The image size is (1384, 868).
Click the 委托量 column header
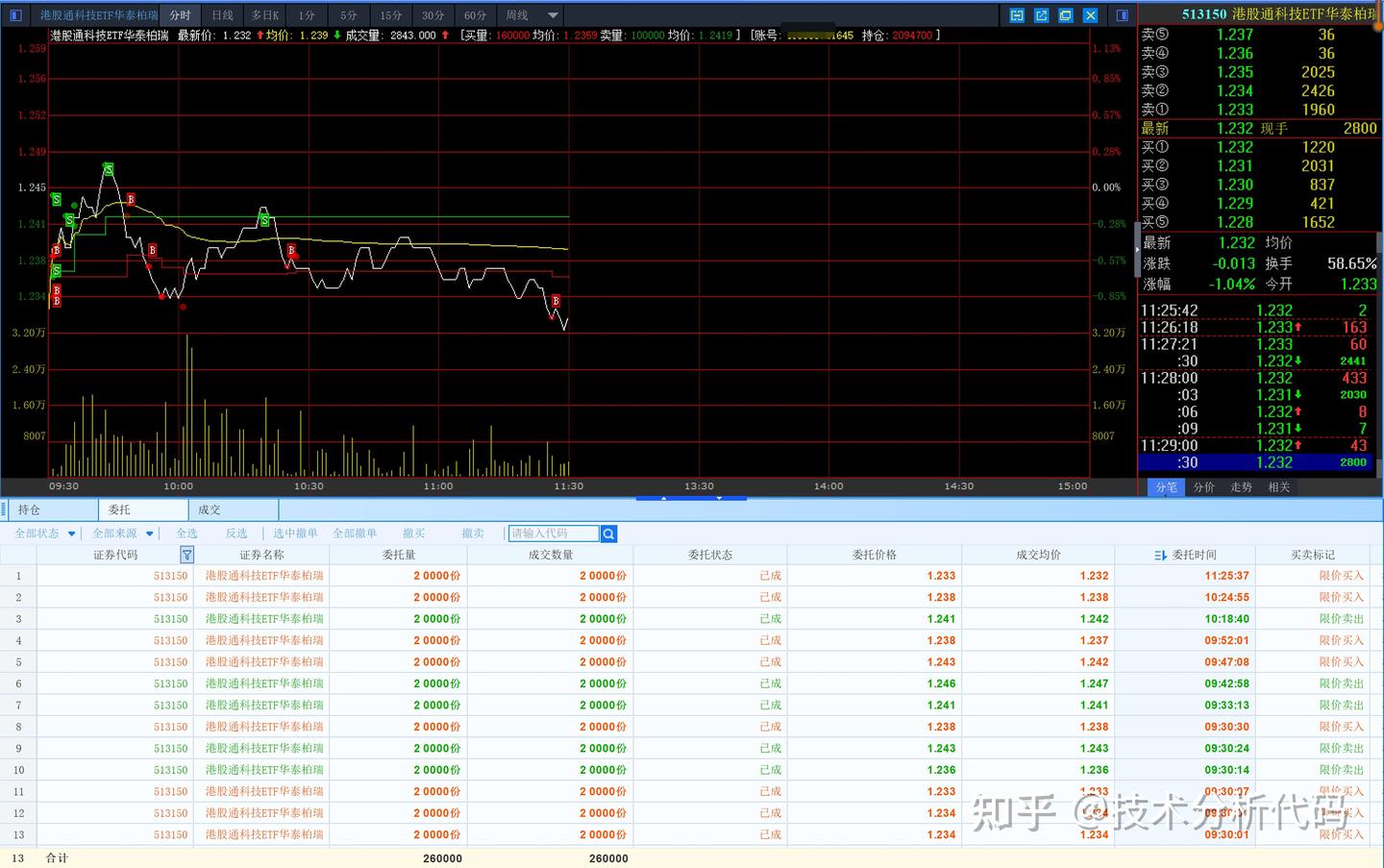pyautogui.click(x=399, y=555)
